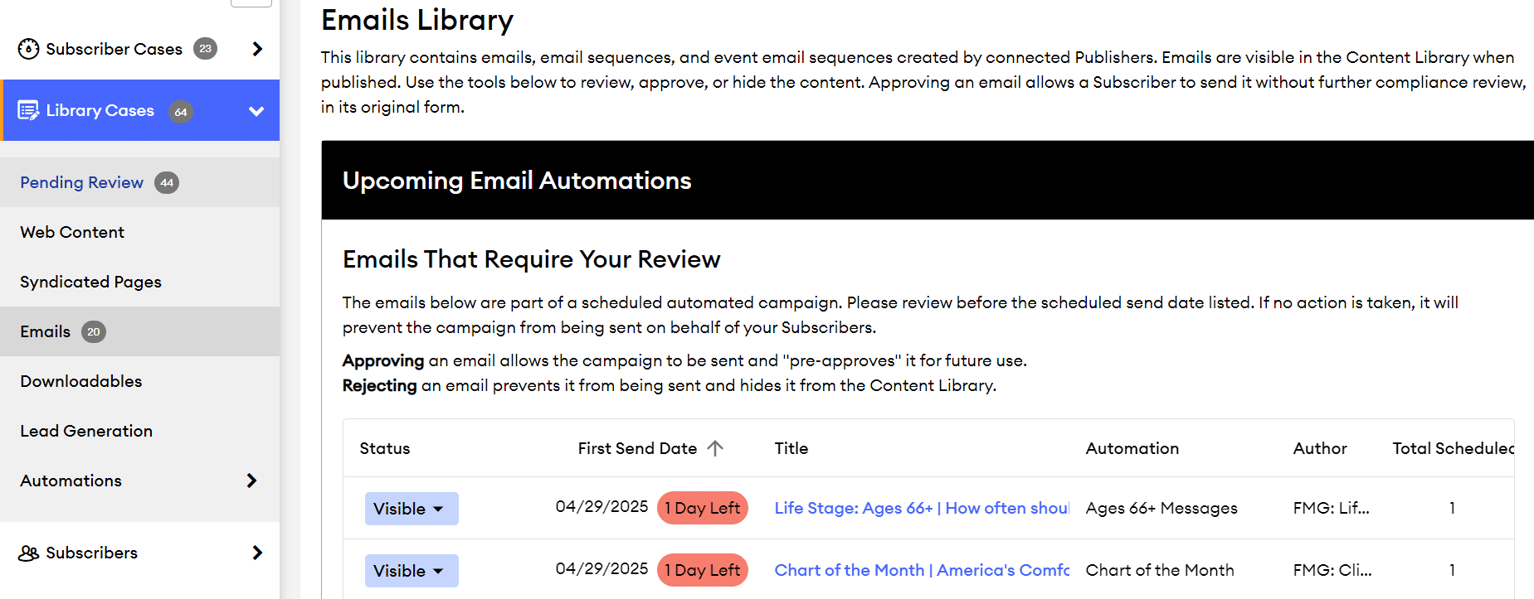
Task: Expand the Subscribers section
Action: (258, 552)
